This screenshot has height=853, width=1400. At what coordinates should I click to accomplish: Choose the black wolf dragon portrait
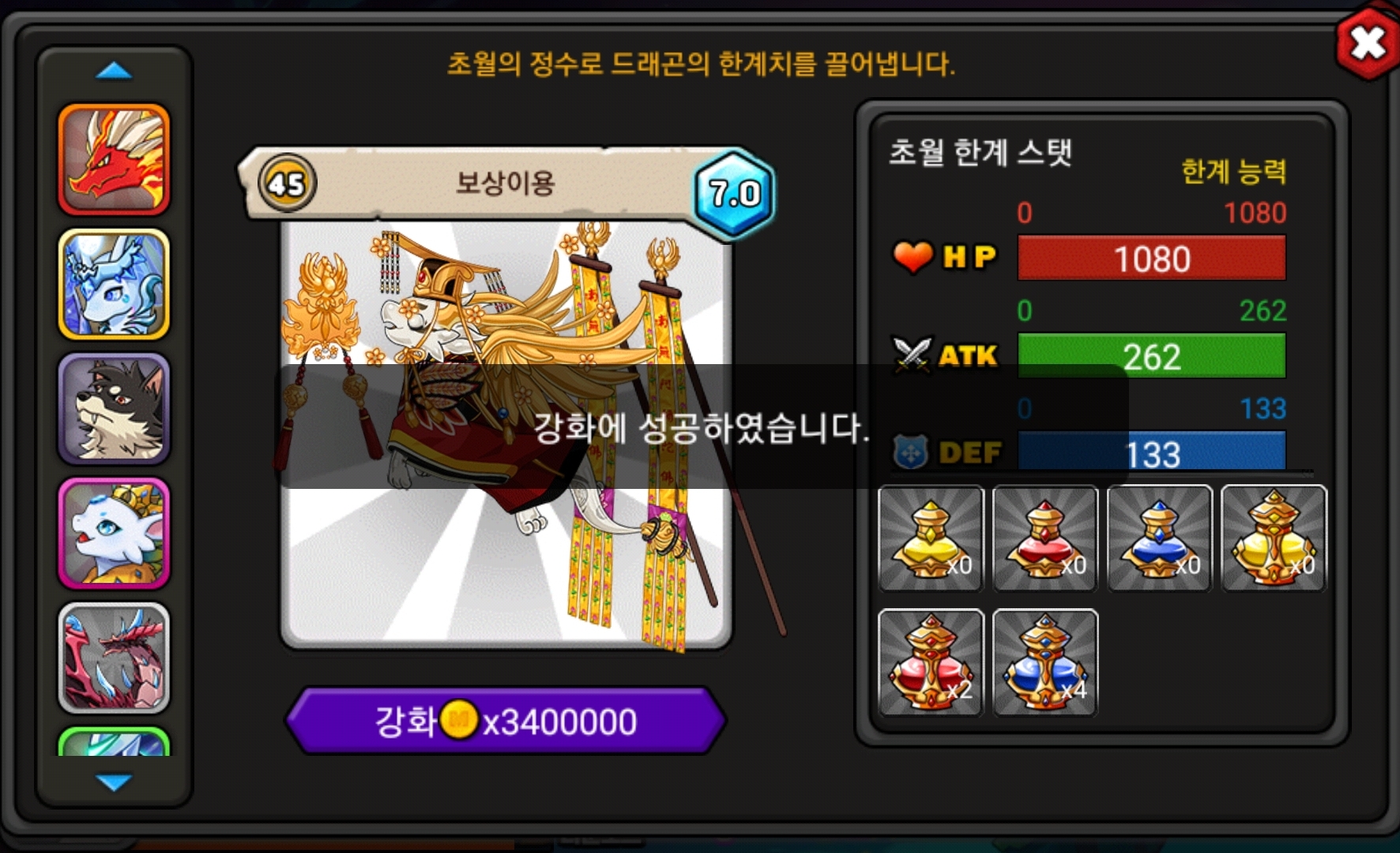click(114, 409)
